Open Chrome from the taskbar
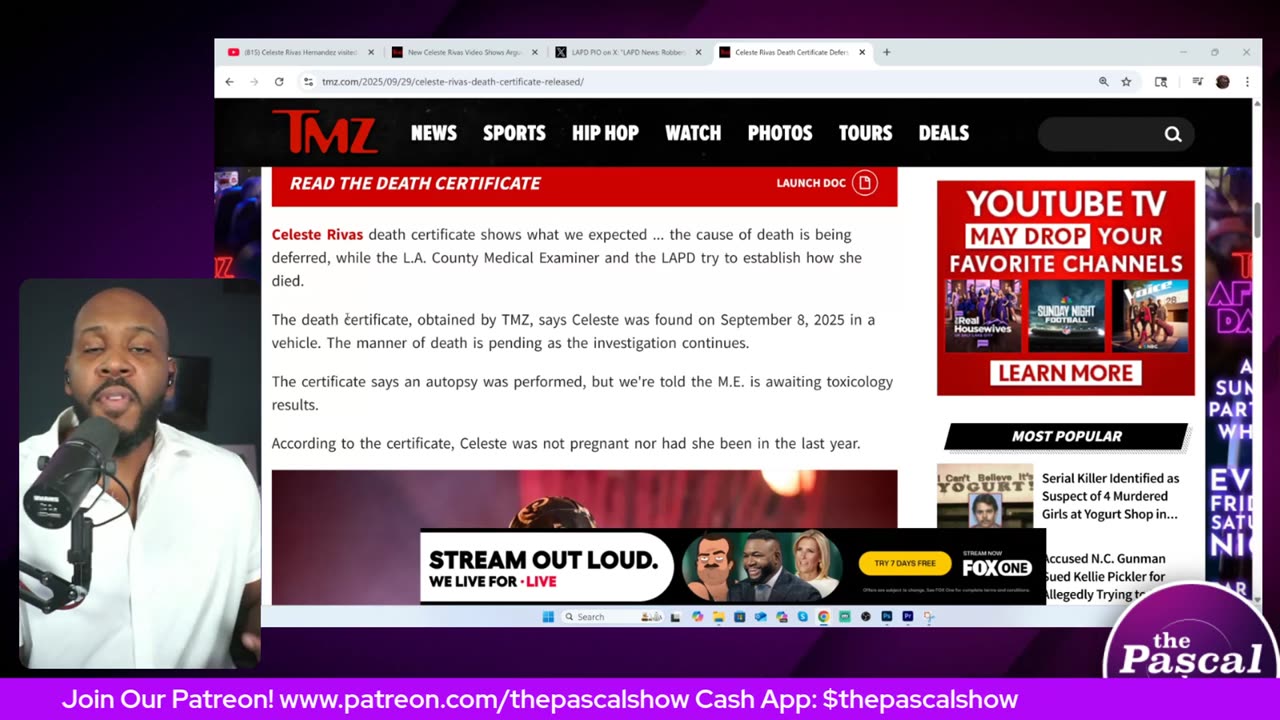Viewport: 1280px width, 720px height. [823, 617]
